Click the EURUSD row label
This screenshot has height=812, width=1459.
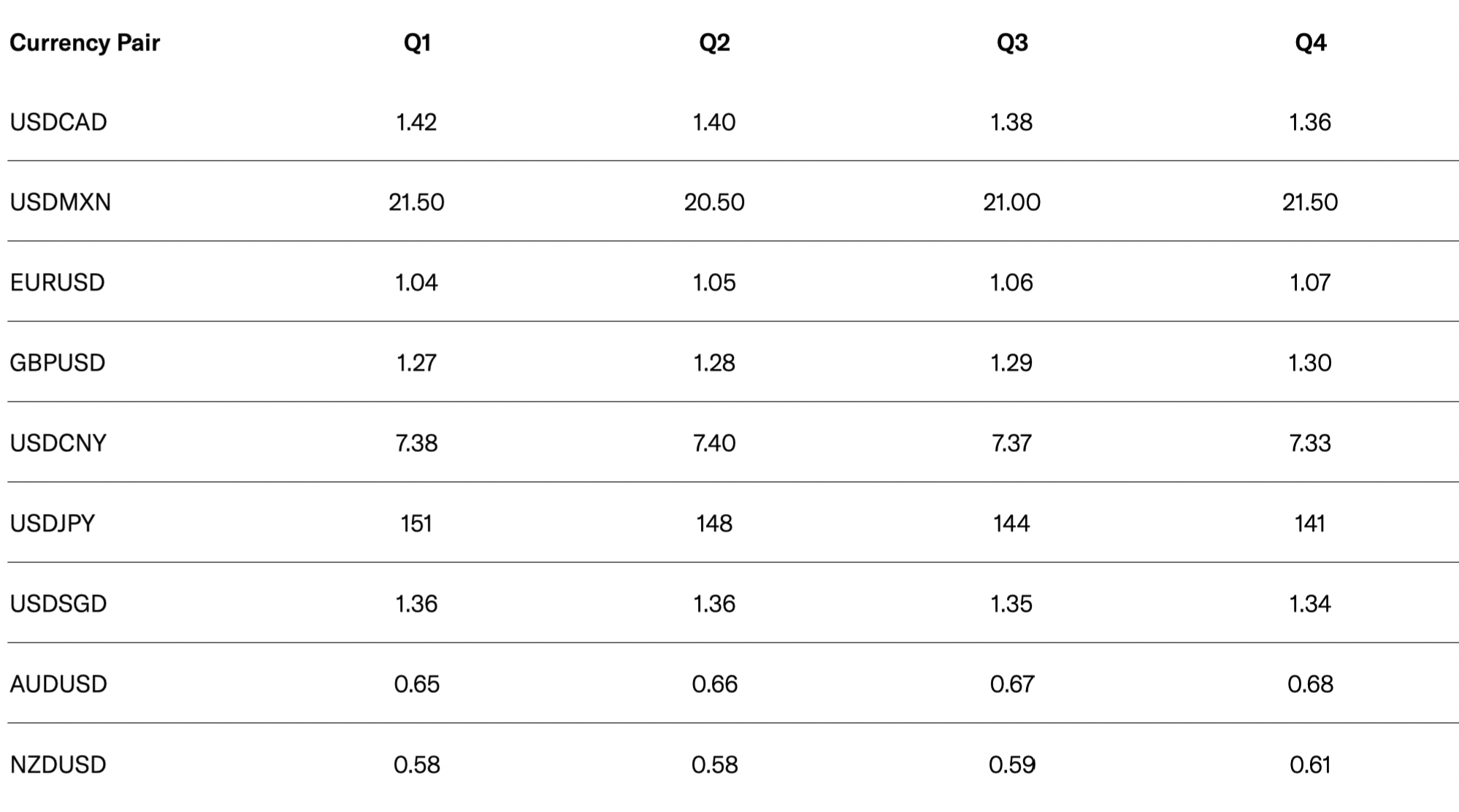coord(58,283)
